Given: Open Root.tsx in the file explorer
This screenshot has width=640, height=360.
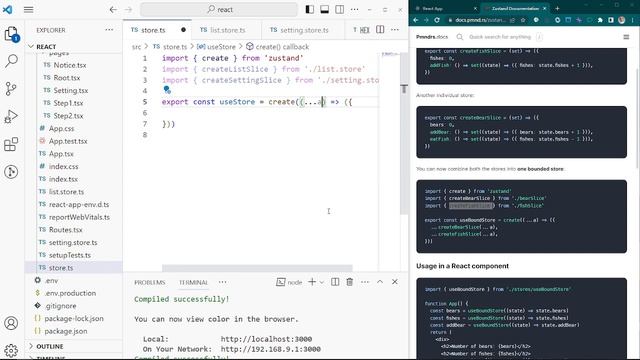Looking at the screenshot, I should click(x=67, y=78).
